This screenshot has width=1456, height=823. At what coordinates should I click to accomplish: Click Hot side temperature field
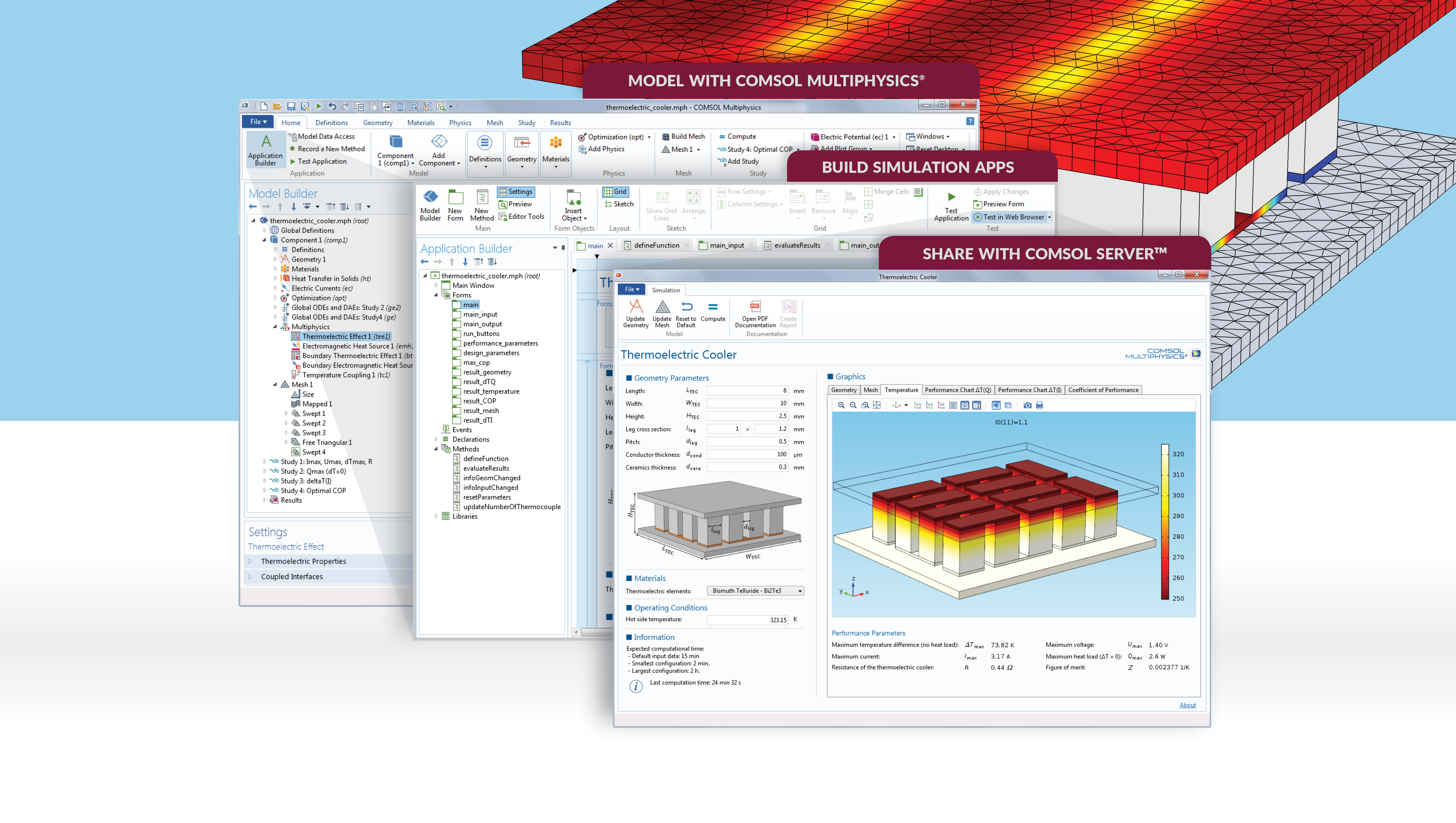(748, 620)
